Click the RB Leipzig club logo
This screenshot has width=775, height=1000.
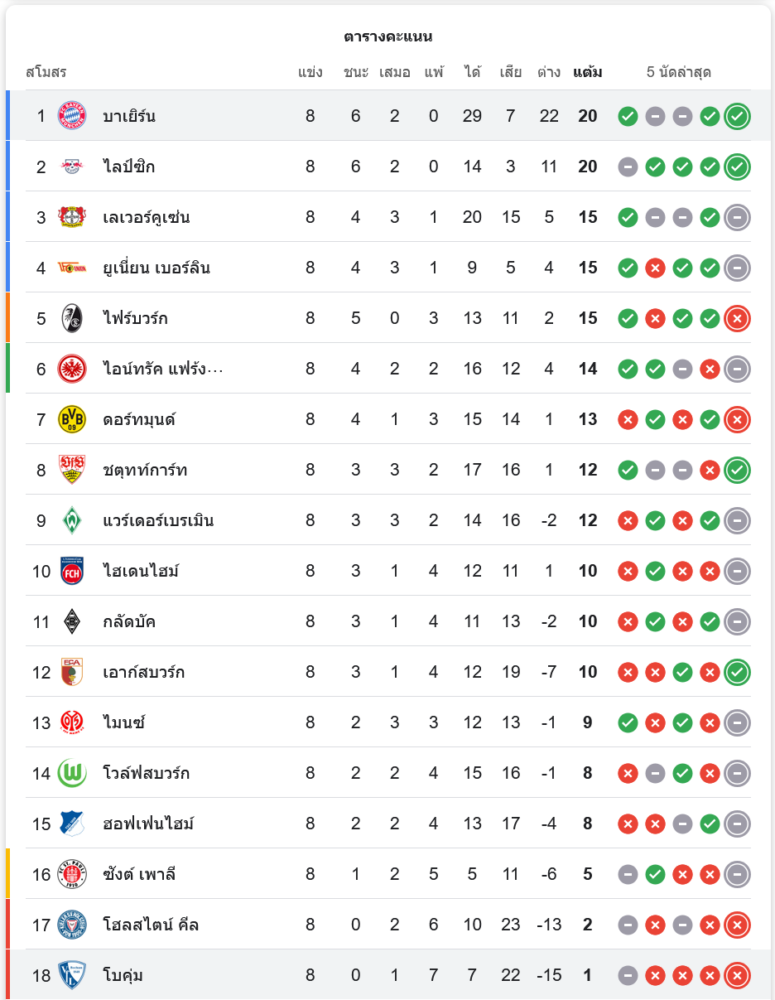click(x=72, y=166)
